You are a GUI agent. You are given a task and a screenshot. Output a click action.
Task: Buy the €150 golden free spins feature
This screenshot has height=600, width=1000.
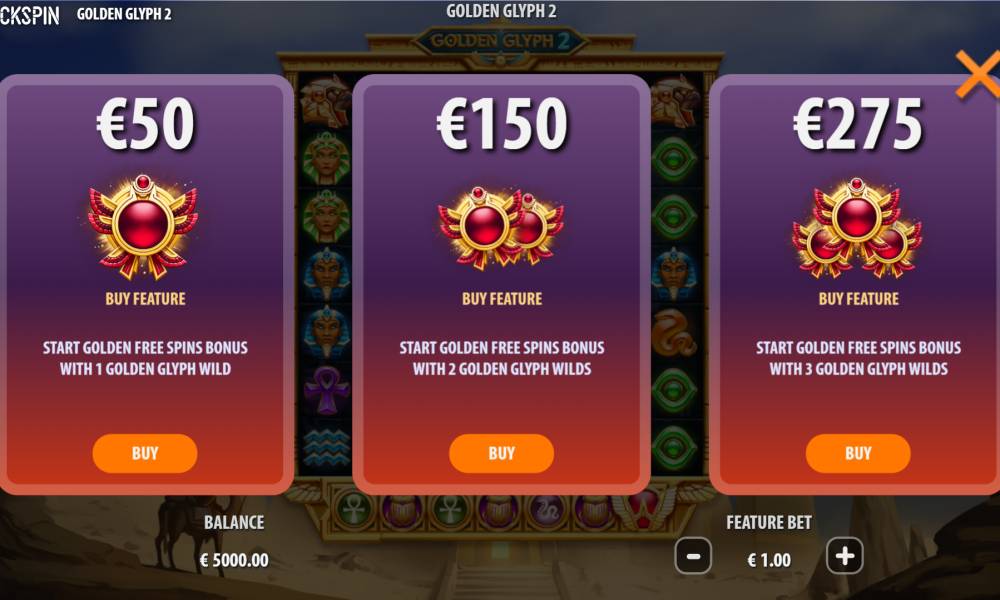[501, 453]
